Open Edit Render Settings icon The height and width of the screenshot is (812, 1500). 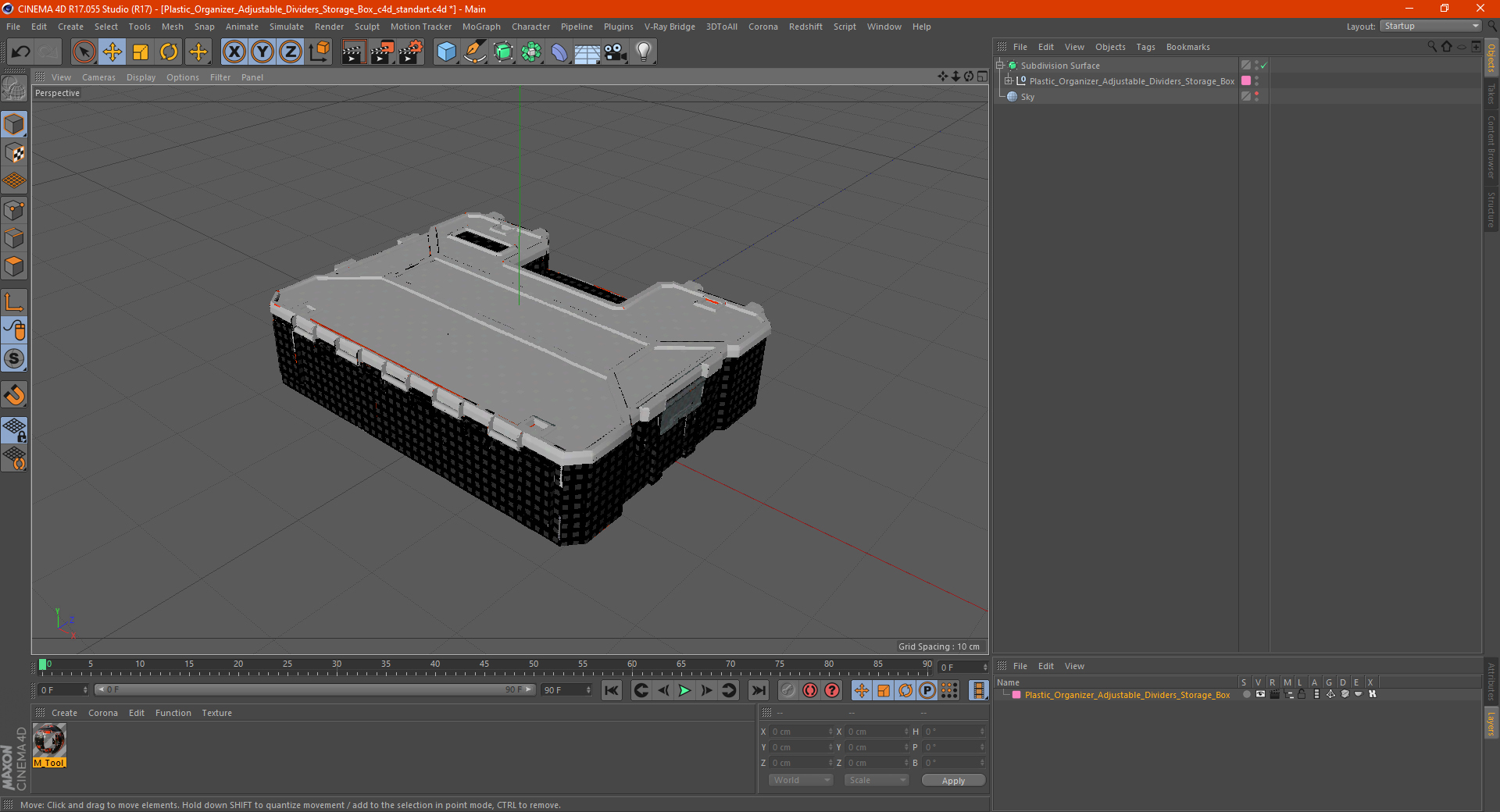tap(411, 52)
